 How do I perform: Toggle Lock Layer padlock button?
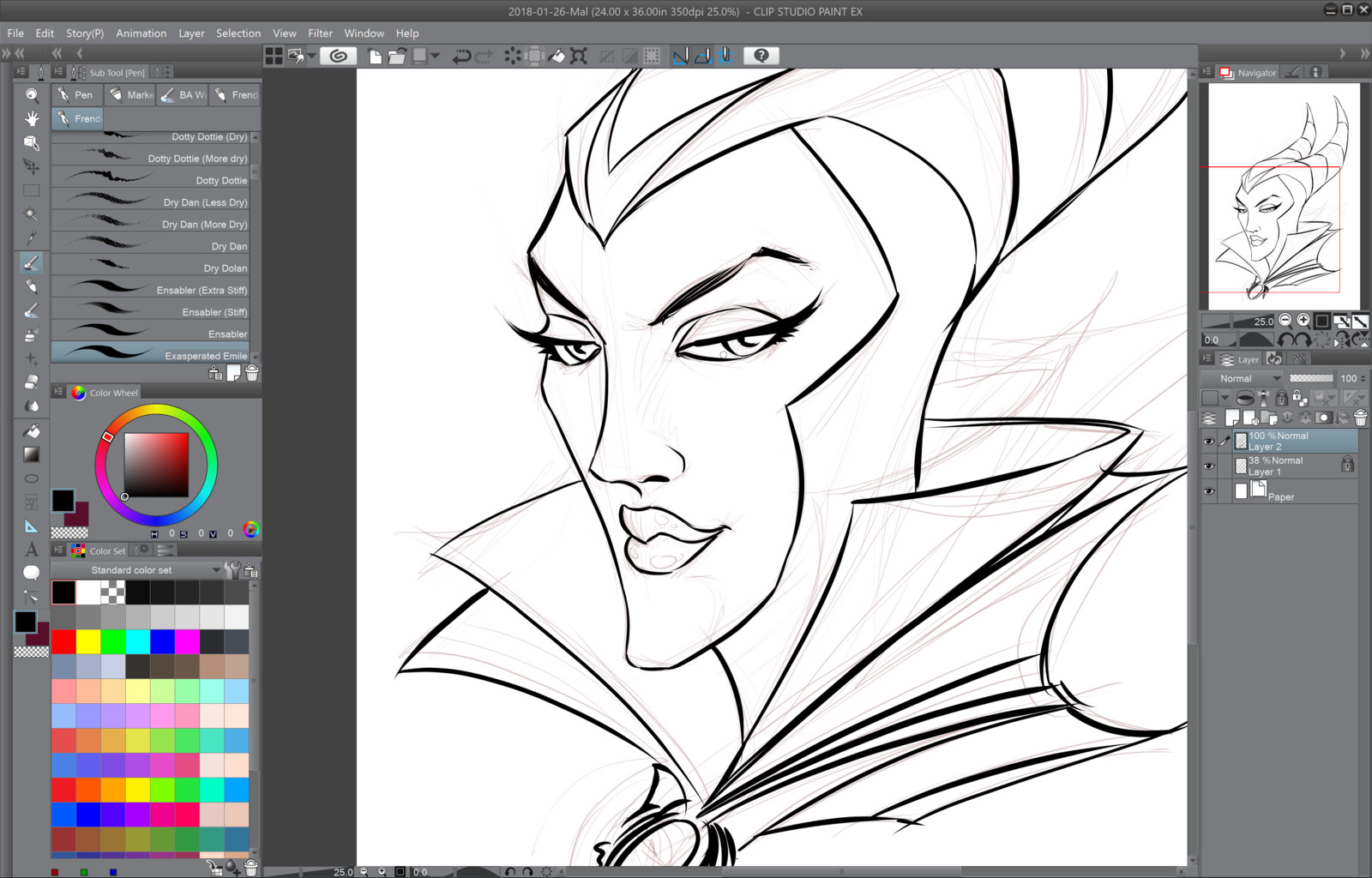(1281, 398)
